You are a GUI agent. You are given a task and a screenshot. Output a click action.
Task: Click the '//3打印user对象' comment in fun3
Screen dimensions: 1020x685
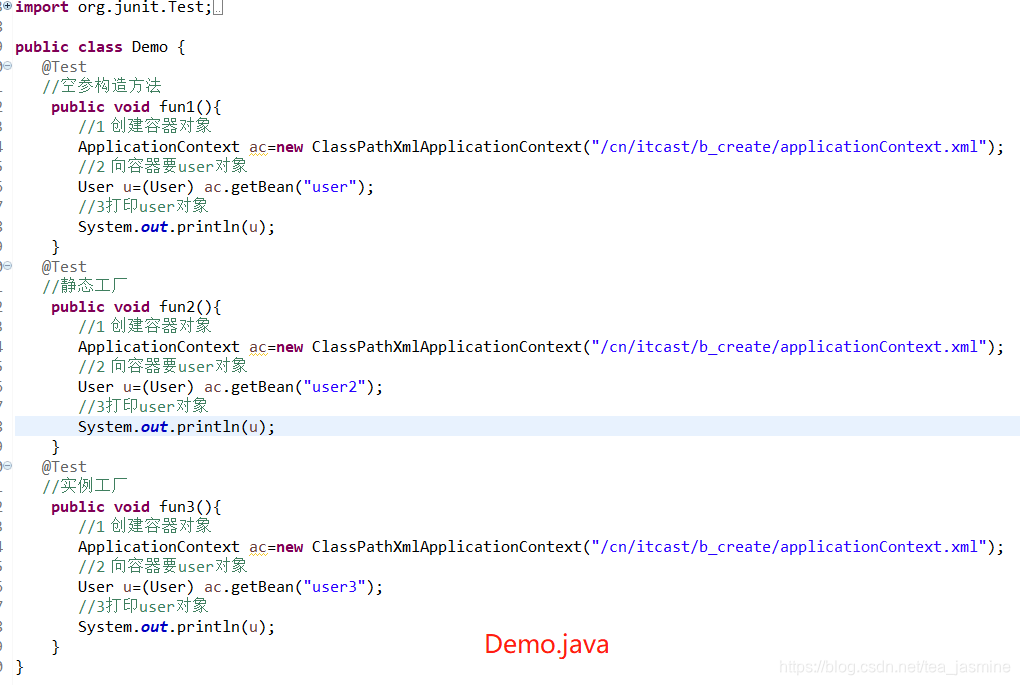pyautogui.click(x=143, y=606)
